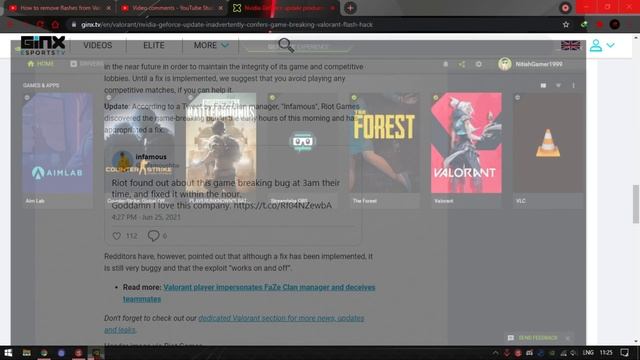Like the infamous tweet heart icon
The width and height of the screenshot is (640, 360).
(117, 236)
